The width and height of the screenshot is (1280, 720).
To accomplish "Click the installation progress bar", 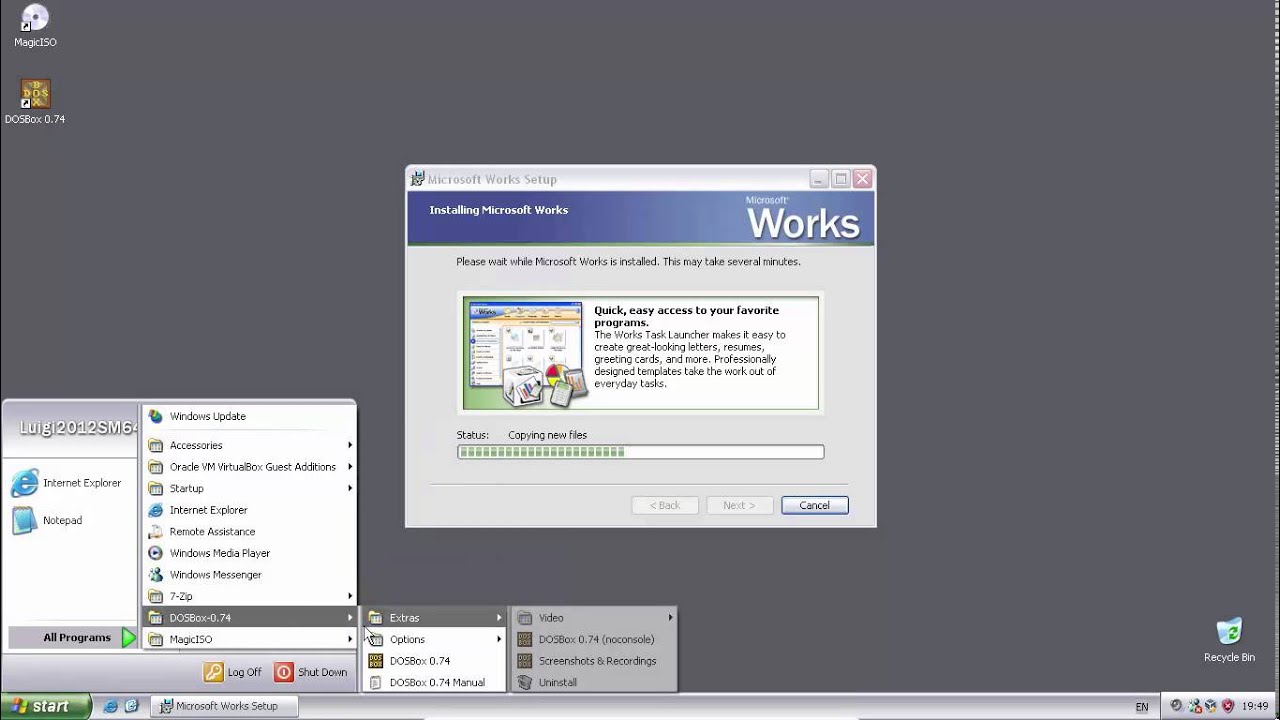I will [x=641, y=452].
